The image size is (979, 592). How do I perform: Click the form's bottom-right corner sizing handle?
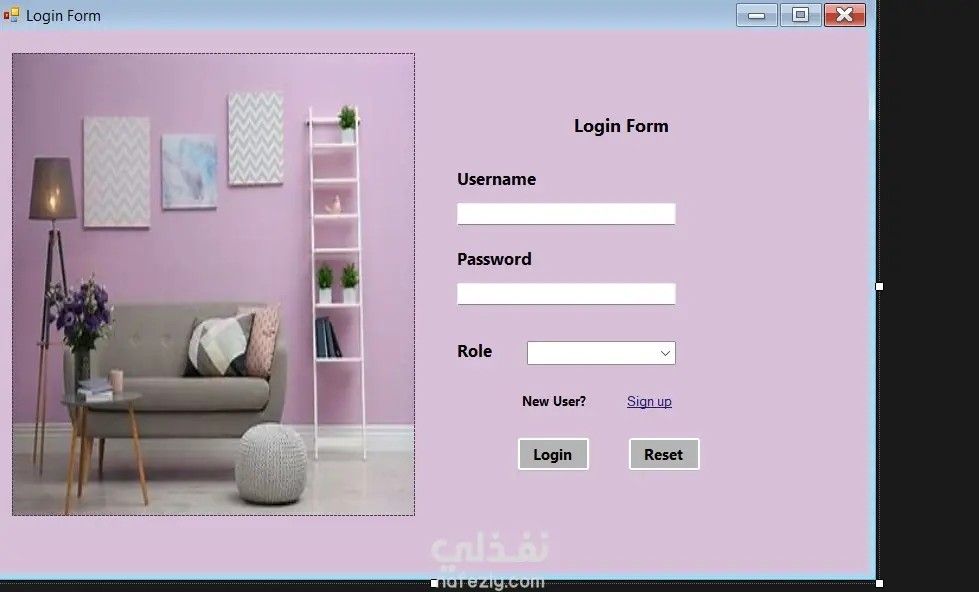tap(880, 583)
